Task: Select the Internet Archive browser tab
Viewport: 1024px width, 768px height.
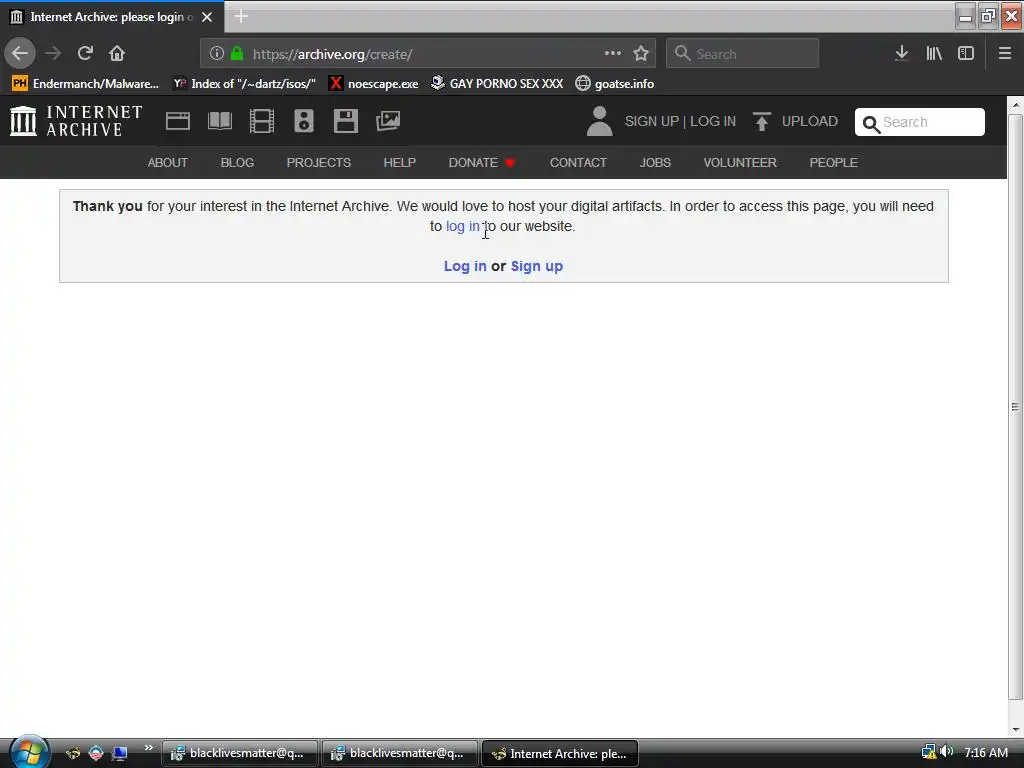Action: (112, 17)
